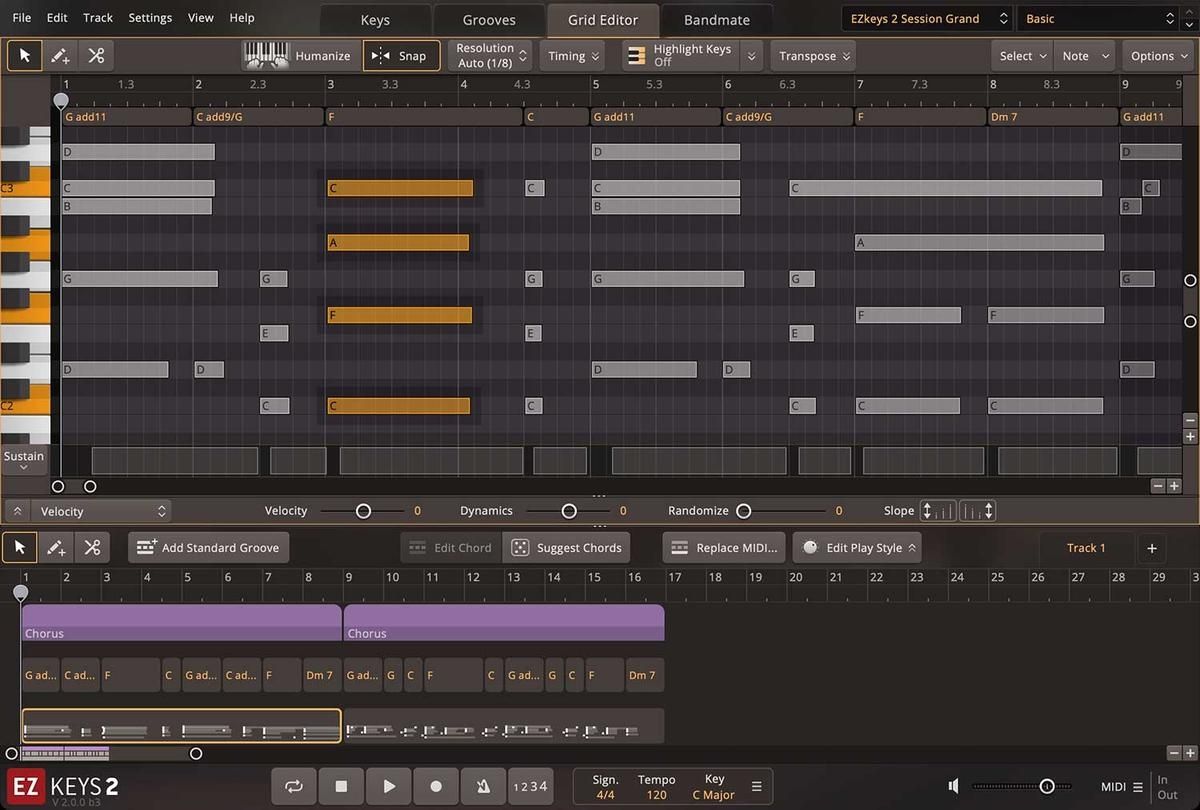1200x810 pixels.
Task: Click the speaker volume icon
Action: (x=954, y=787)
